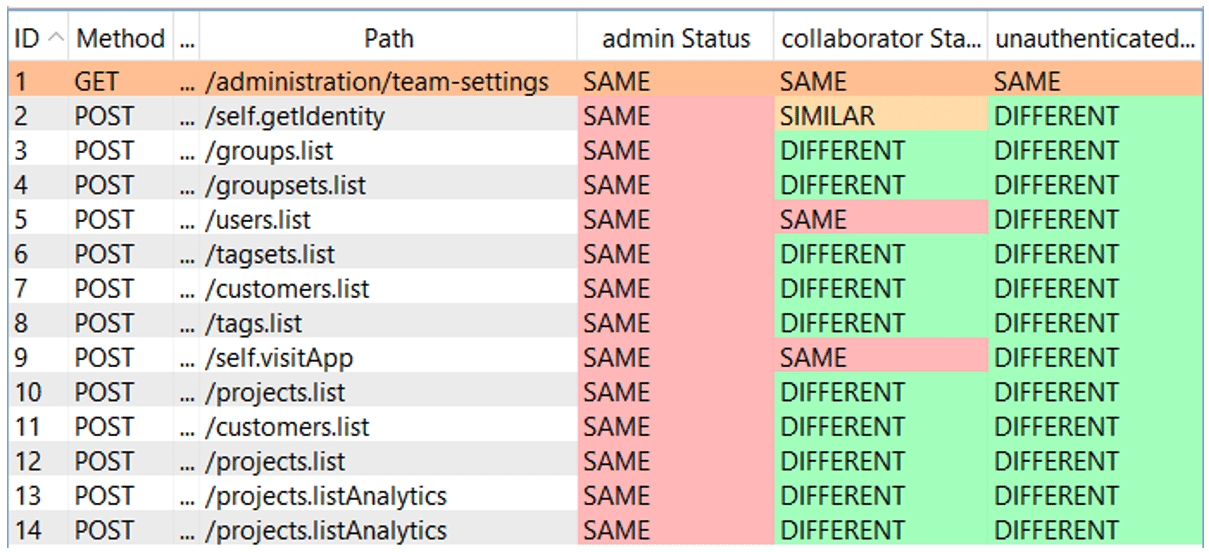Click the orange SIMILAR collaborator status cell
Image resolution: width=1209 pixels, height=552 pixels.
[828, 116]
